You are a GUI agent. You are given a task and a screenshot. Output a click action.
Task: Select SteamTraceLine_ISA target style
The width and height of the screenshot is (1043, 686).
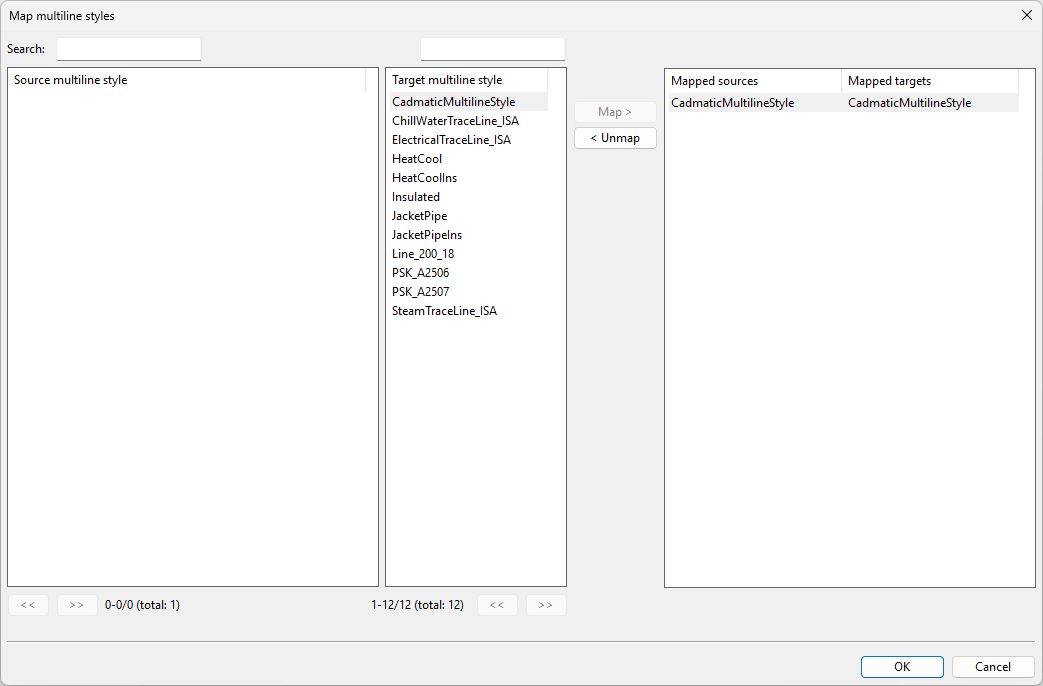[444, 311]
